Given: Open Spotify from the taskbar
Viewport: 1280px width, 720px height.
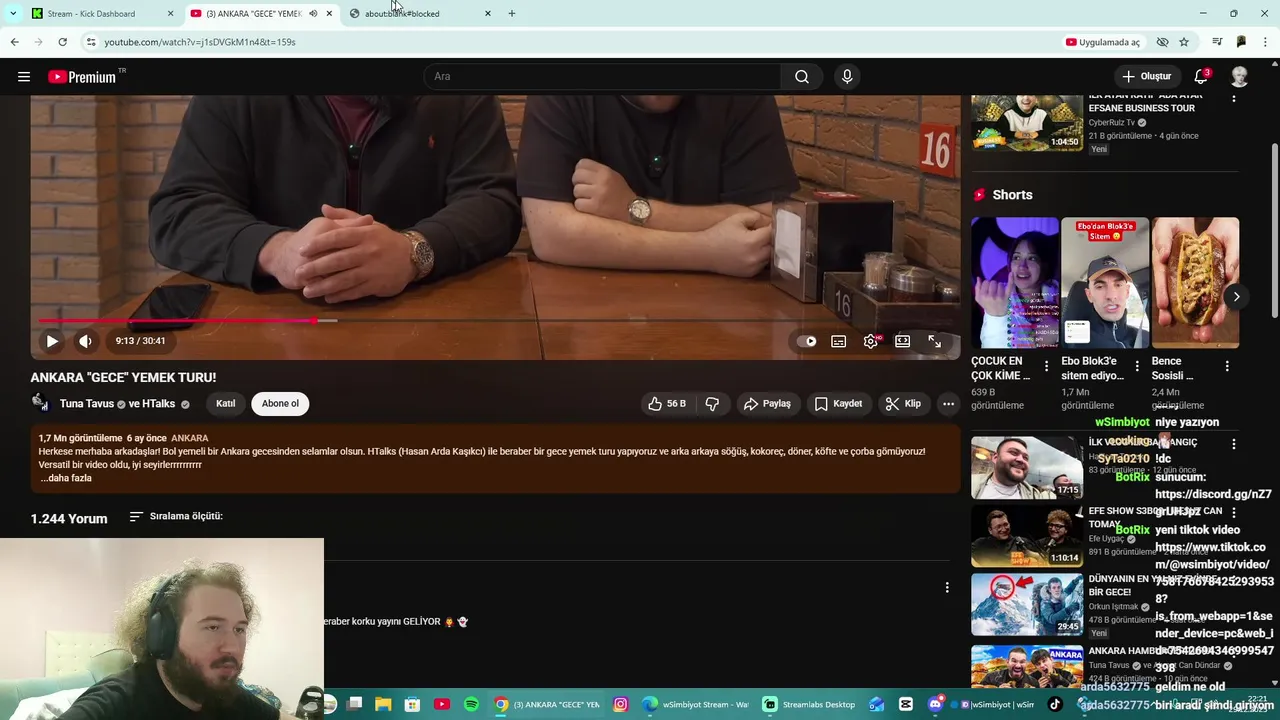Looking at the screenshot, I should [x=472, y=705].
